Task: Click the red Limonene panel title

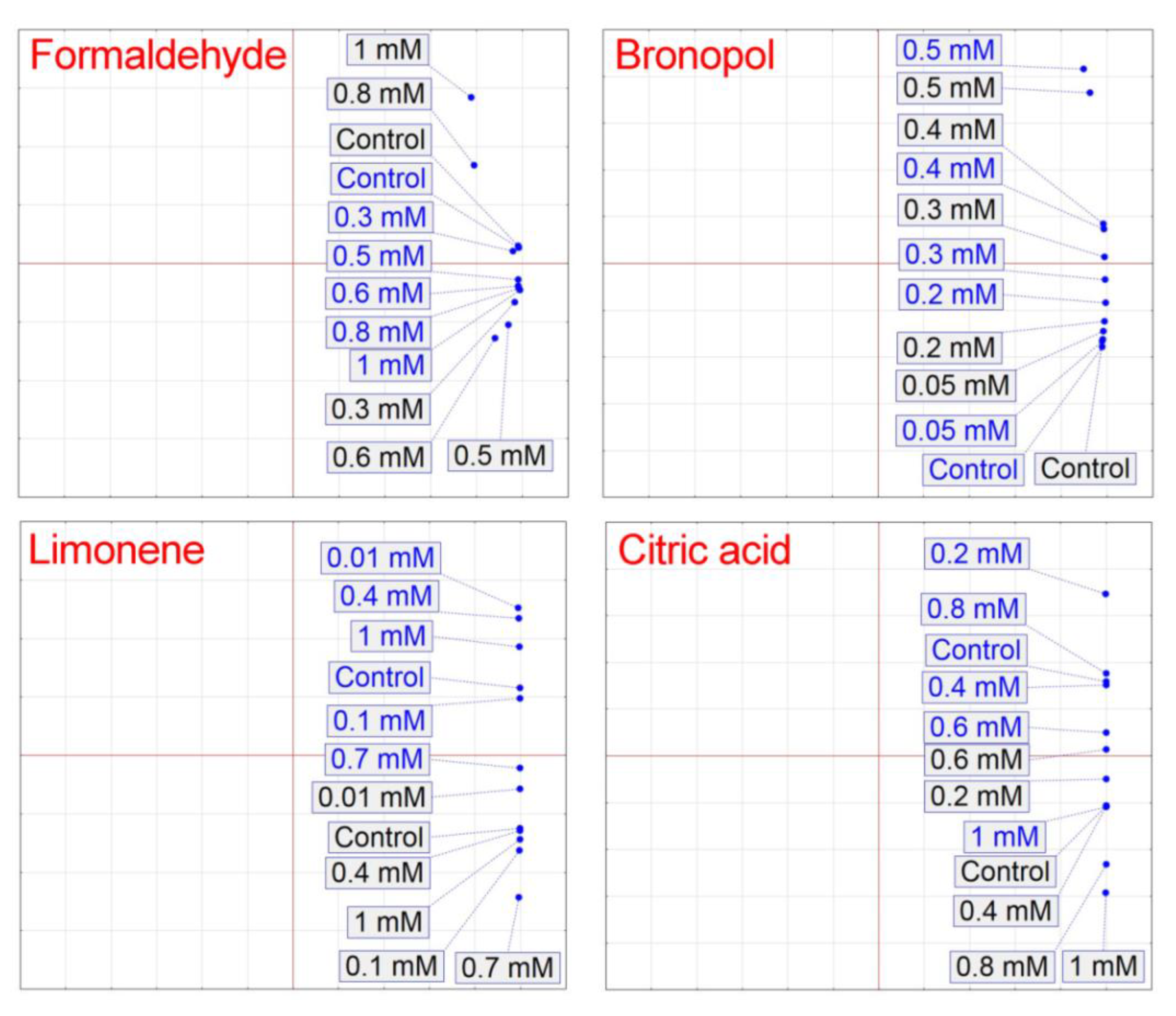Action: pyautogui.click(x=116, y=550)
